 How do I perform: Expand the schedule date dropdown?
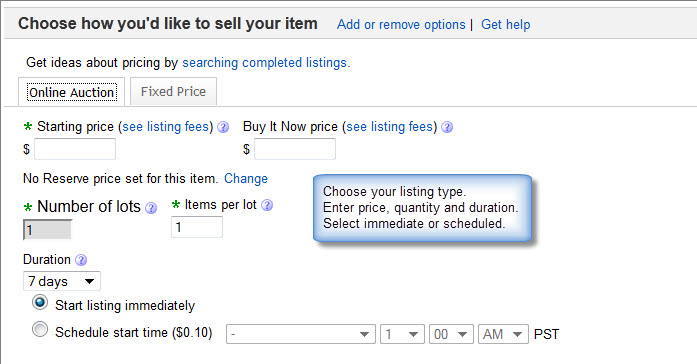point(301,334)
